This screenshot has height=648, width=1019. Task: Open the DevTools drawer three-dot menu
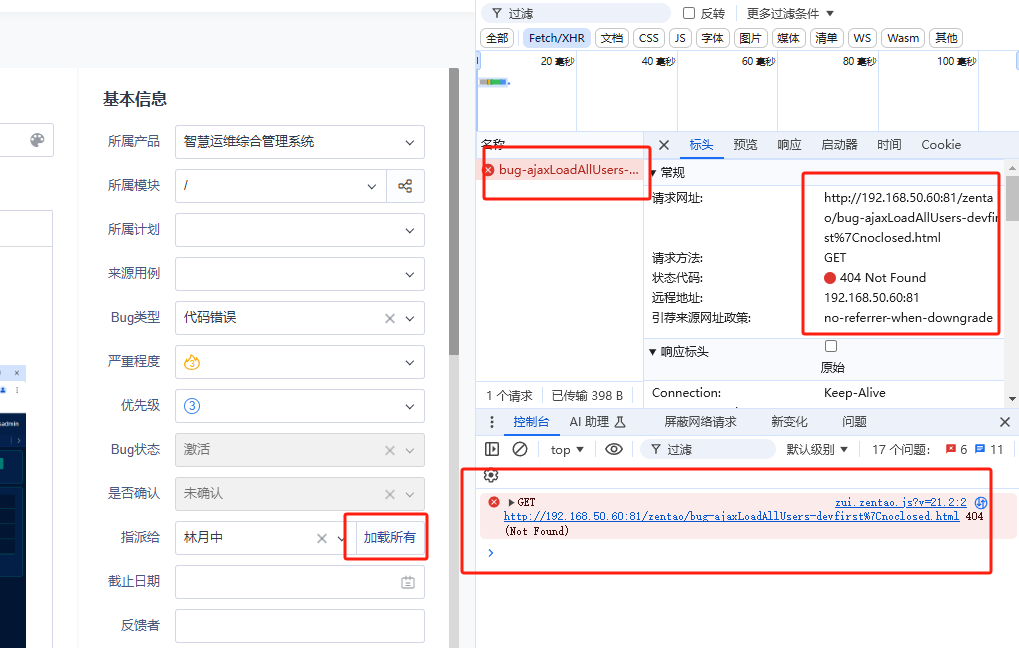pyautogui.click(x=491, y=422)
